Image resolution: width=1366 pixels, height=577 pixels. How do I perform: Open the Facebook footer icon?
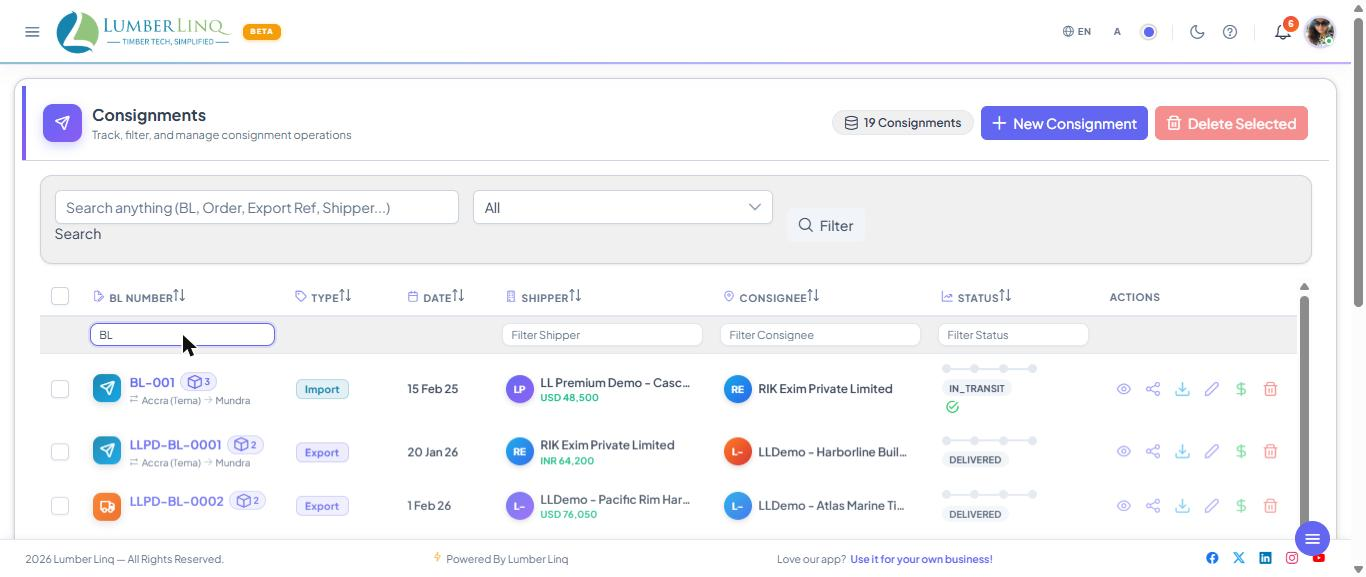coord(1212,558)
